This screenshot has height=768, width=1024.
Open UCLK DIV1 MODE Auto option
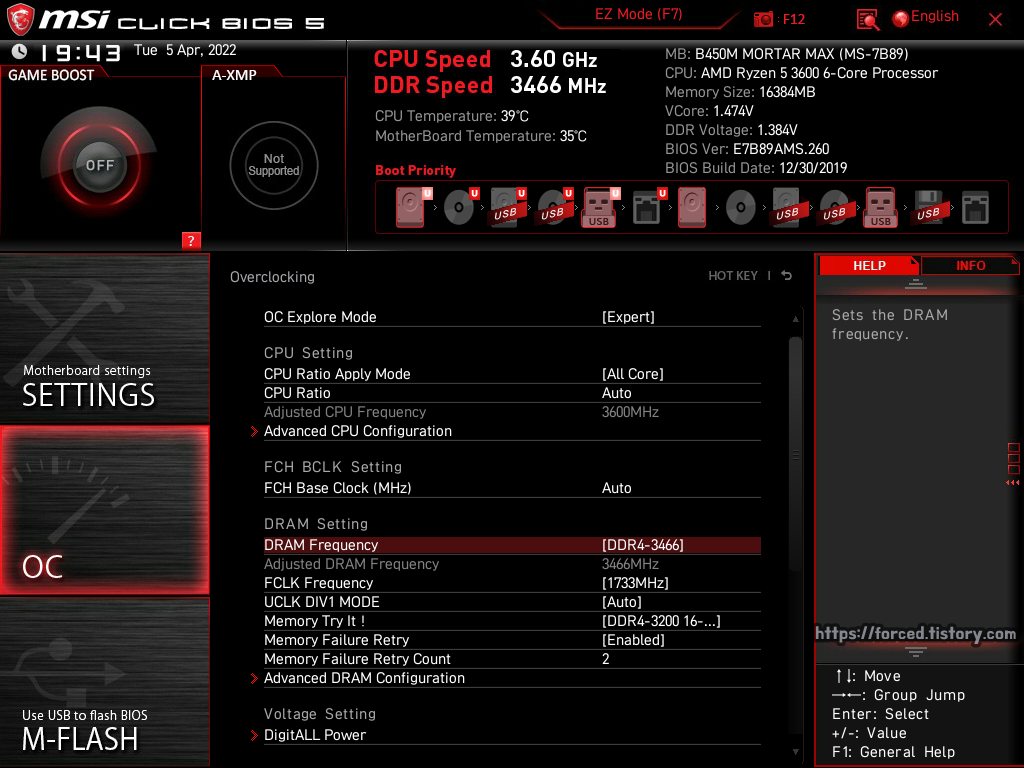(512, 601)
